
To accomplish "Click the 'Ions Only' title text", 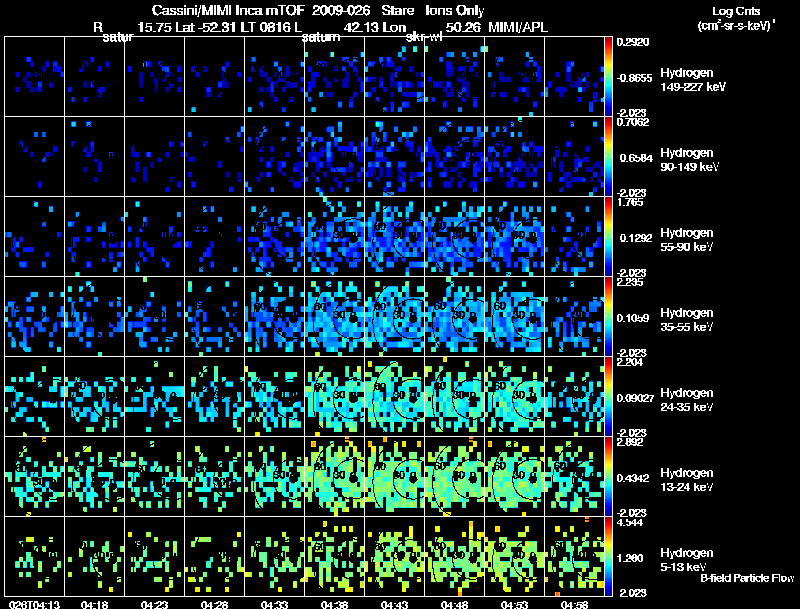I will [455, 10].
